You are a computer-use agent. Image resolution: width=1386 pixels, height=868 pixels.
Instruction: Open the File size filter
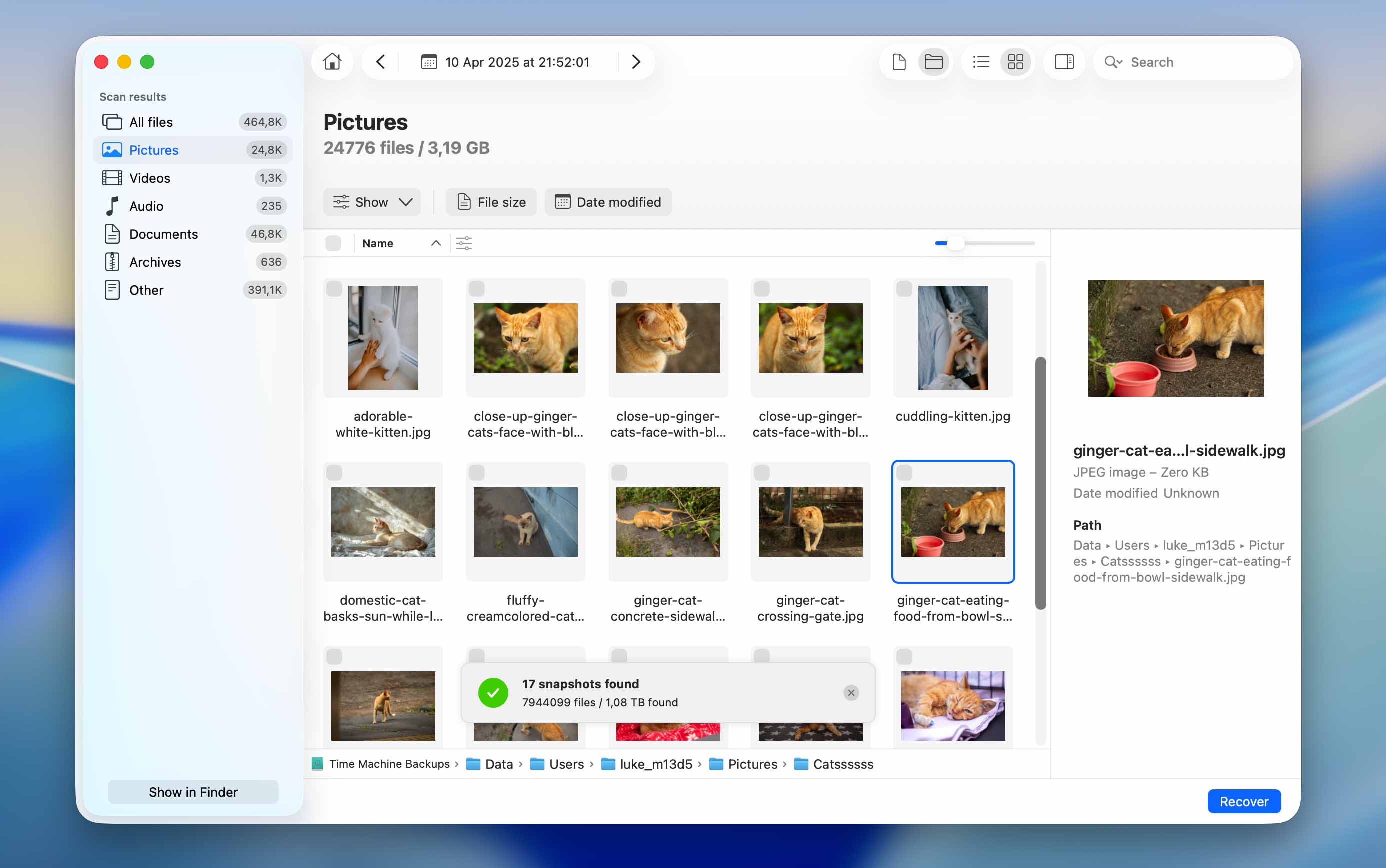click(x=491, y=202)
